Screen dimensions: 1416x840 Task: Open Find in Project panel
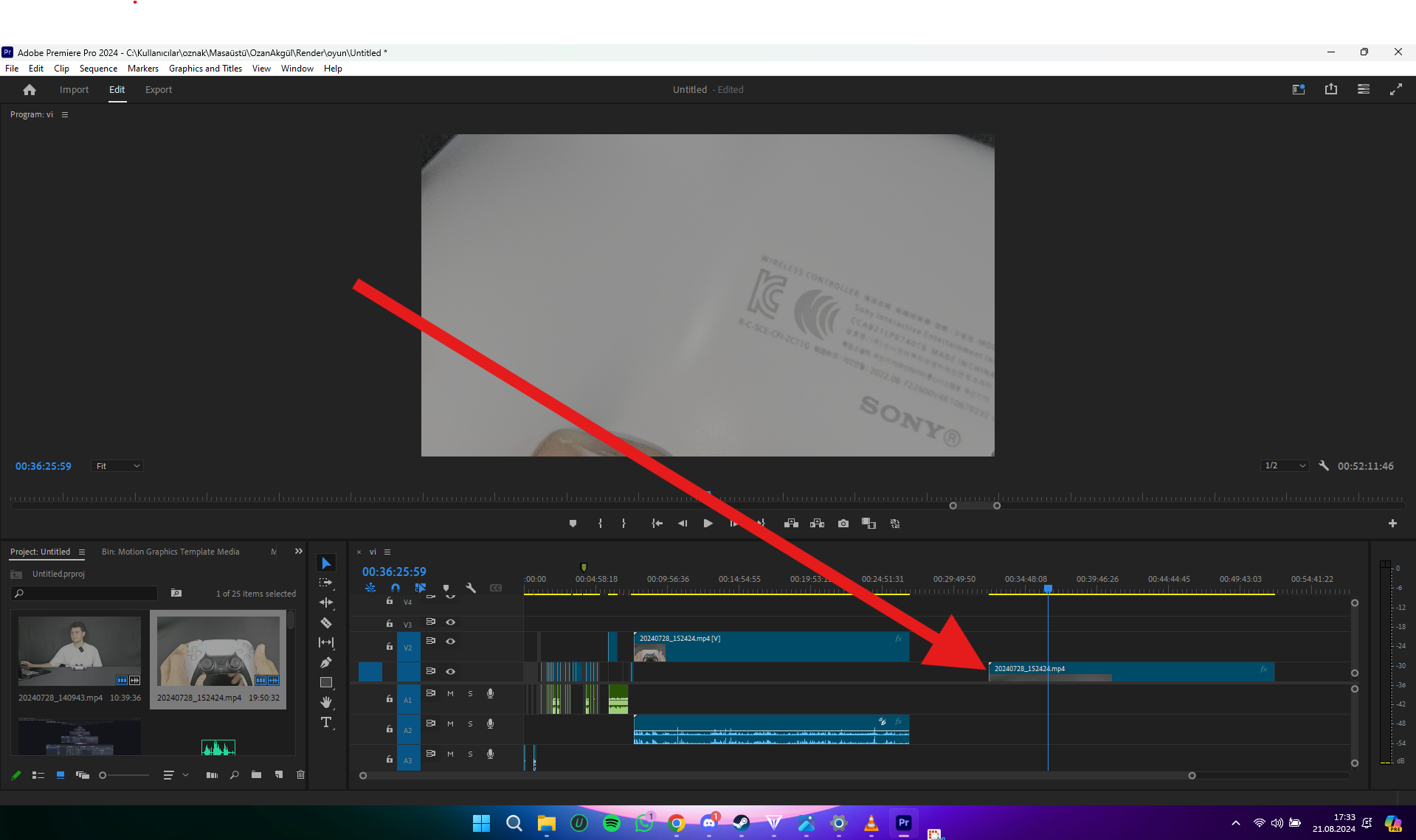pos(235,774)
